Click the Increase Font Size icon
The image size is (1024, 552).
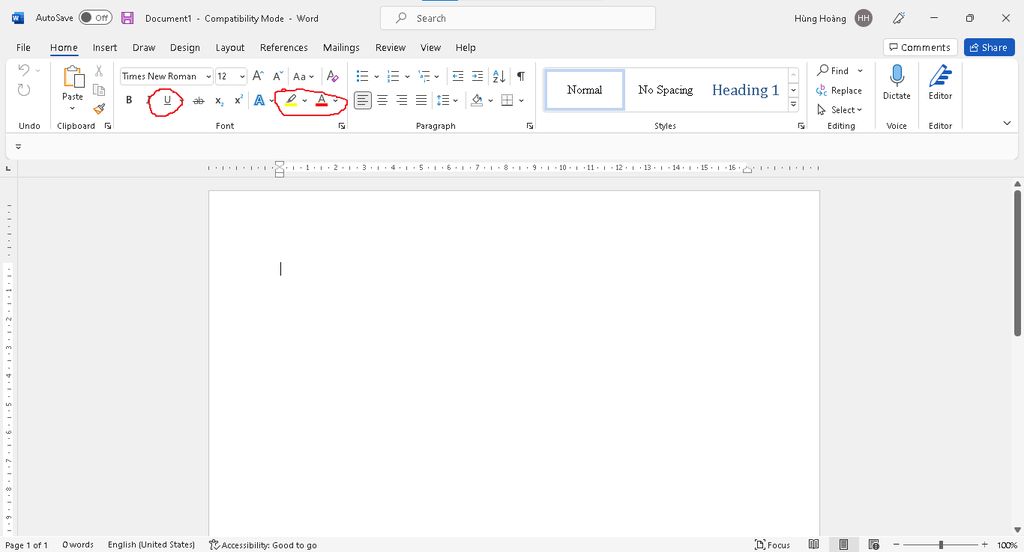[258, 76]
